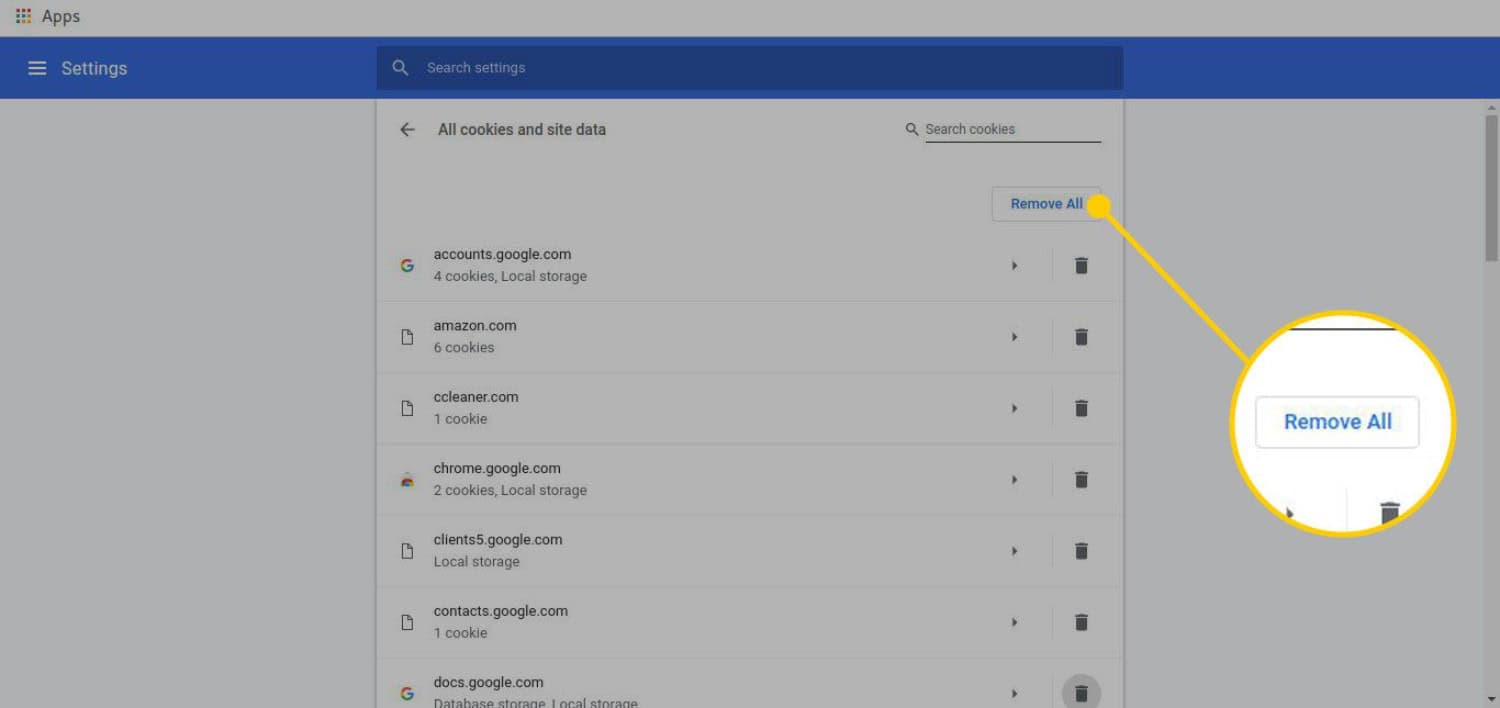This screenshot has width=1500, height=708.
Task: Delete contacts.google.com cookie with trash icon
Action: pyautogui.click(x=1081, y=622)
